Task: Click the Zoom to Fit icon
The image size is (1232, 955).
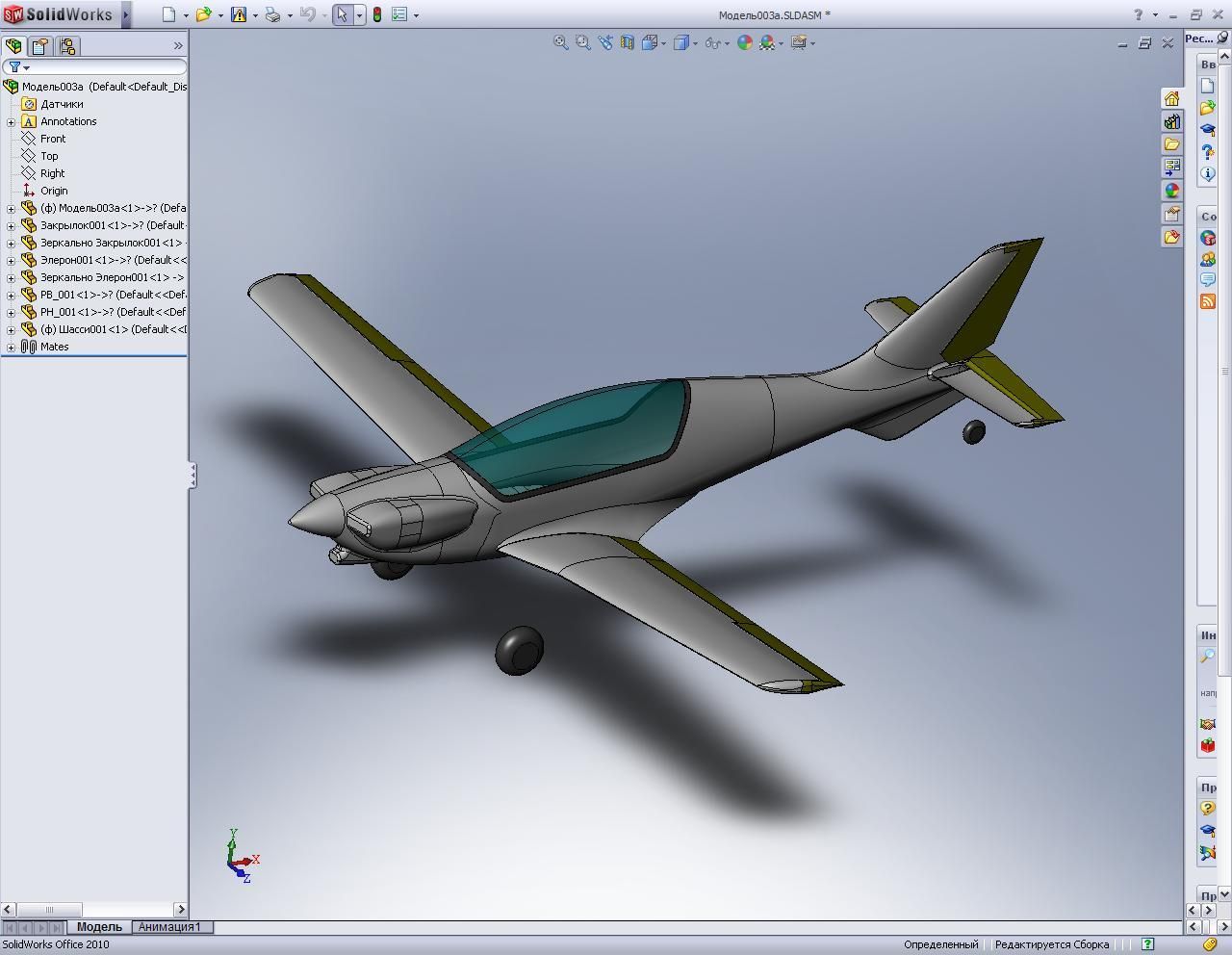Action: tap(560, 42)
